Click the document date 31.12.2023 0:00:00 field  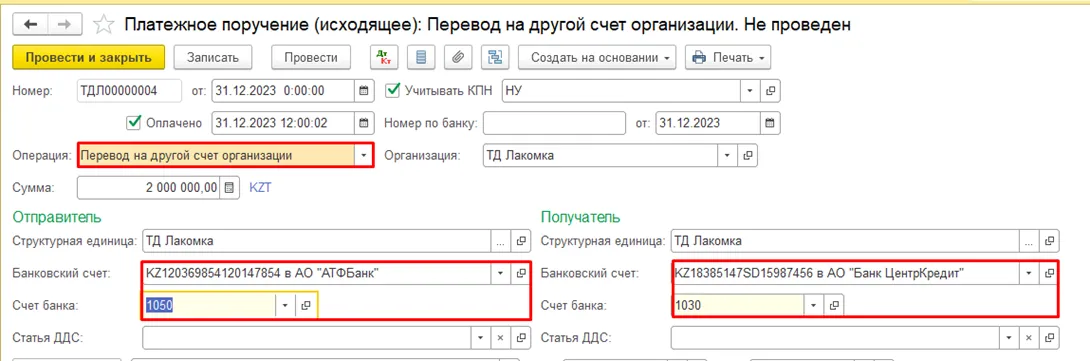tap(284, 91)
